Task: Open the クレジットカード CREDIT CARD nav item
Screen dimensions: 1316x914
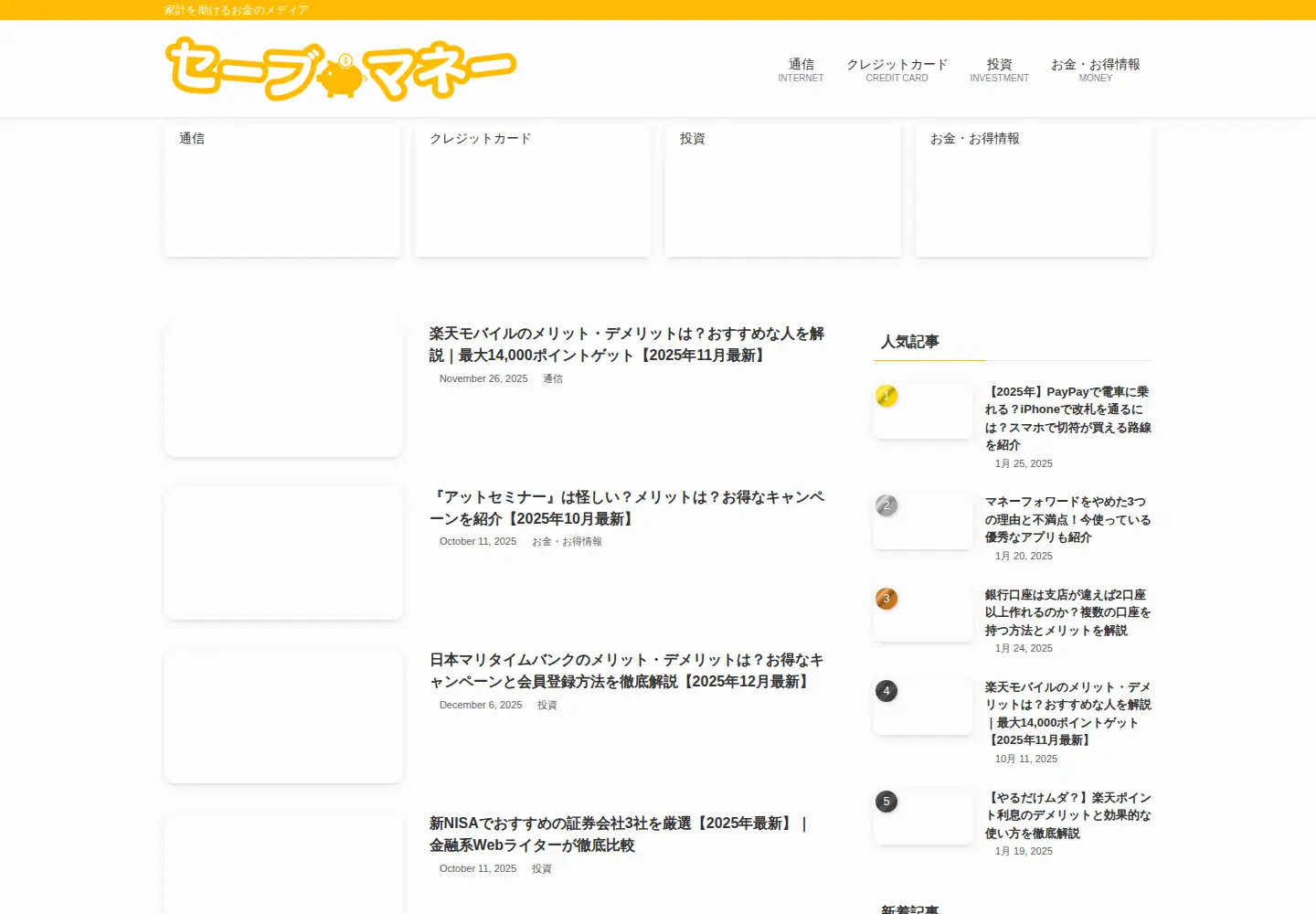Action: (x=897, y=69)
